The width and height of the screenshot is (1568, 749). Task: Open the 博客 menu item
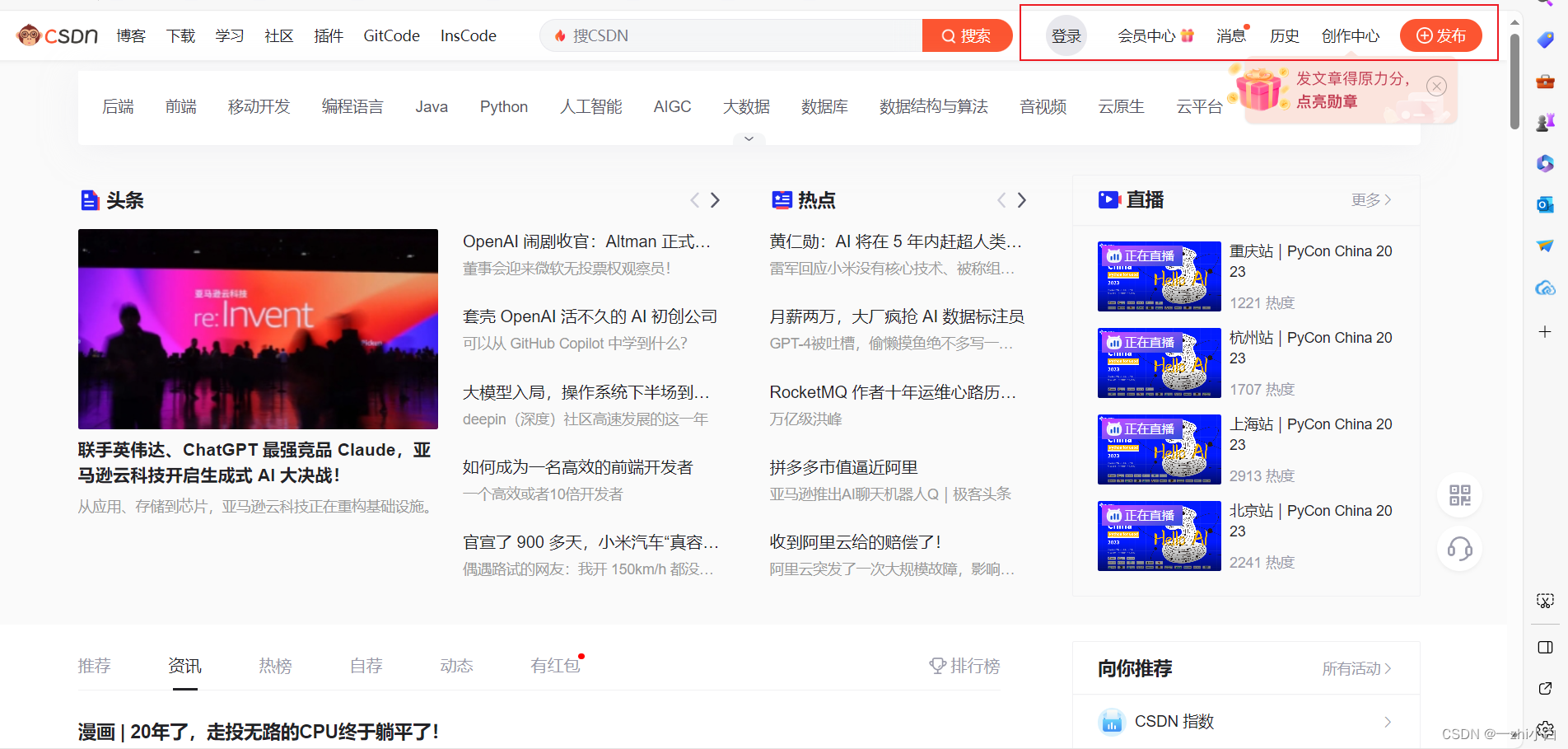(x=131, y=35)
